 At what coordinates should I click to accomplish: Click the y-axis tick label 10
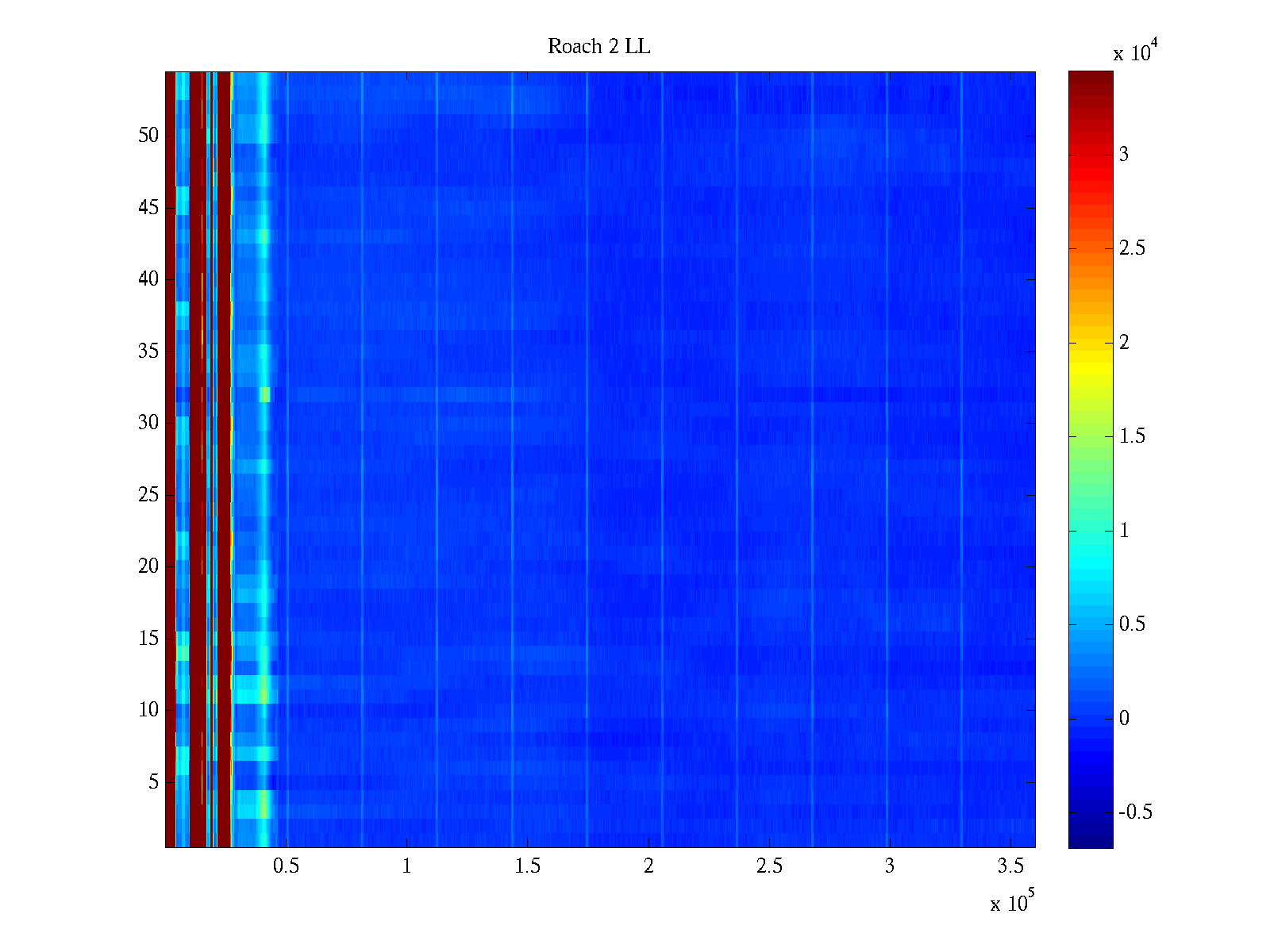[148, 710]
